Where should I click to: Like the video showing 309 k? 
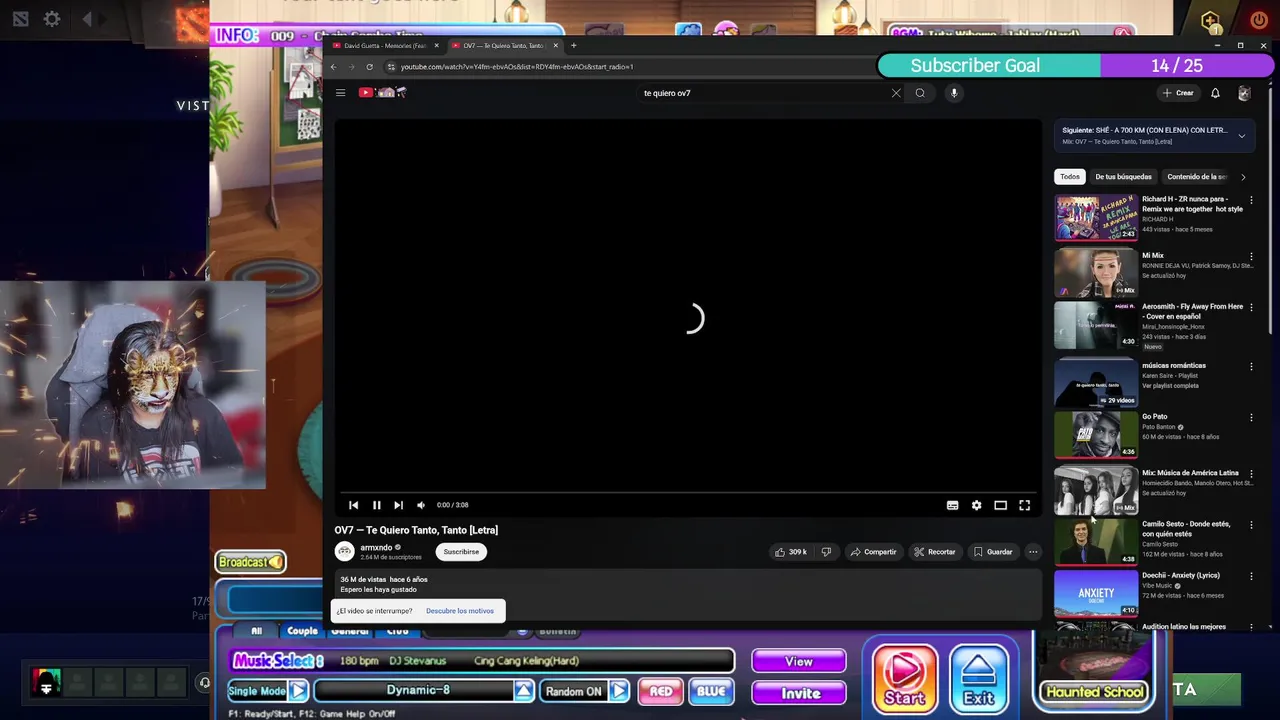[x=791, y=552]
